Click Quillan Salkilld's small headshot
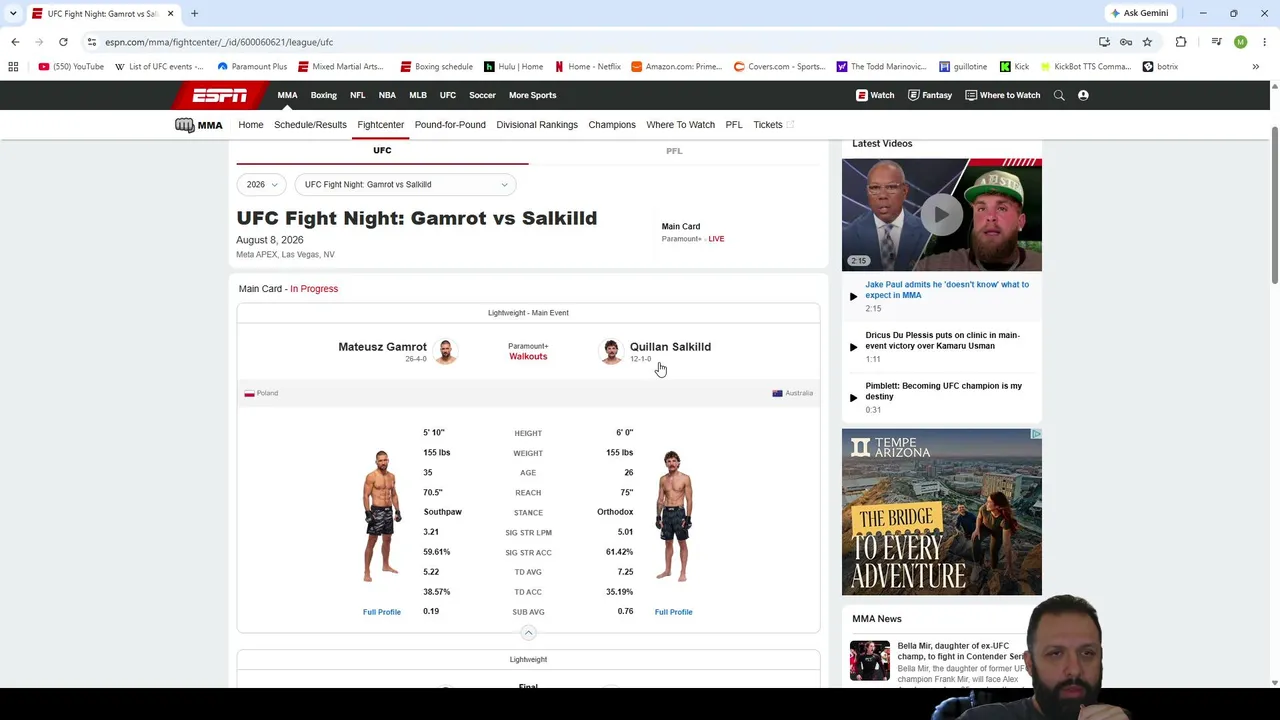The height and width of the screenshot is (720, 1280). [610, 352]
